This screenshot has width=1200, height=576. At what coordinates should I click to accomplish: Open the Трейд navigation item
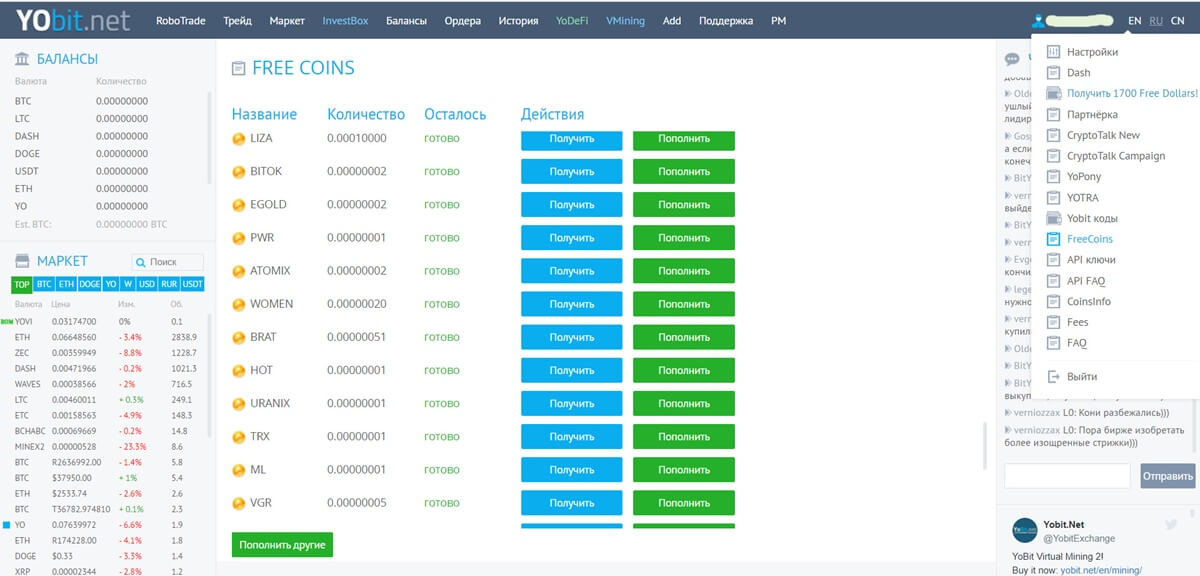[x=238, y=20]
